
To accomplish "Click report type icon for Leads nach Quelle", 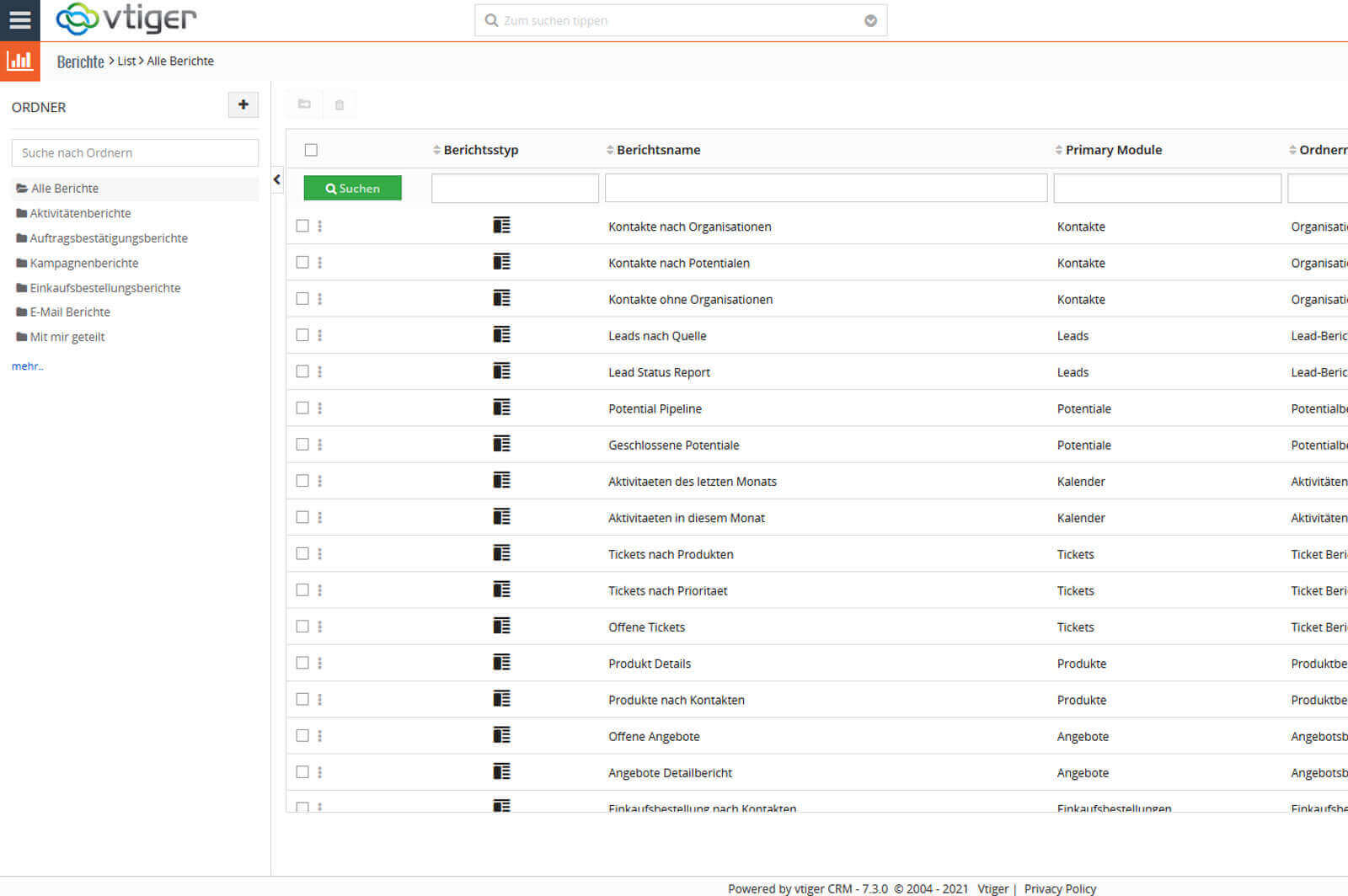I will 501,335.
